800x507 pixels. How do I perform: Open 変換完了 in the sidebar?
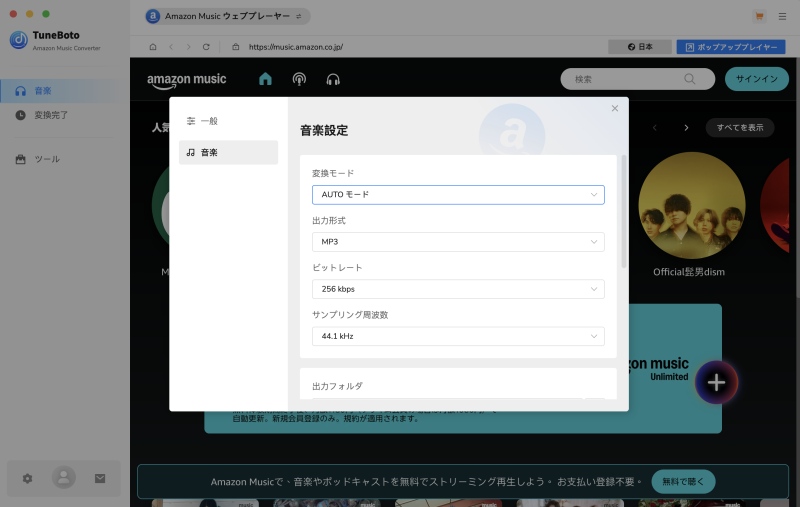click(x=65, y=115)
